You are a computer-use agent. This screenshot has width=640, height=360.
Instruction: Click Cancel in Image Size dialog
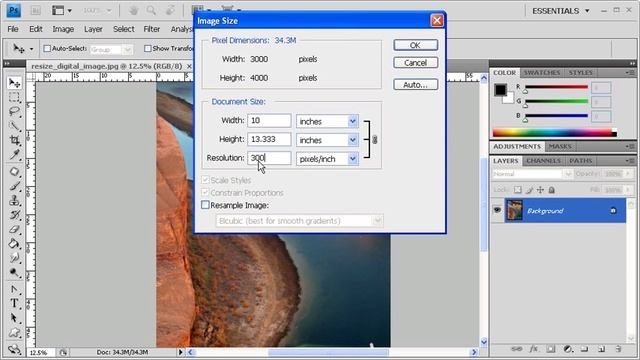click(x=416, y=63)
